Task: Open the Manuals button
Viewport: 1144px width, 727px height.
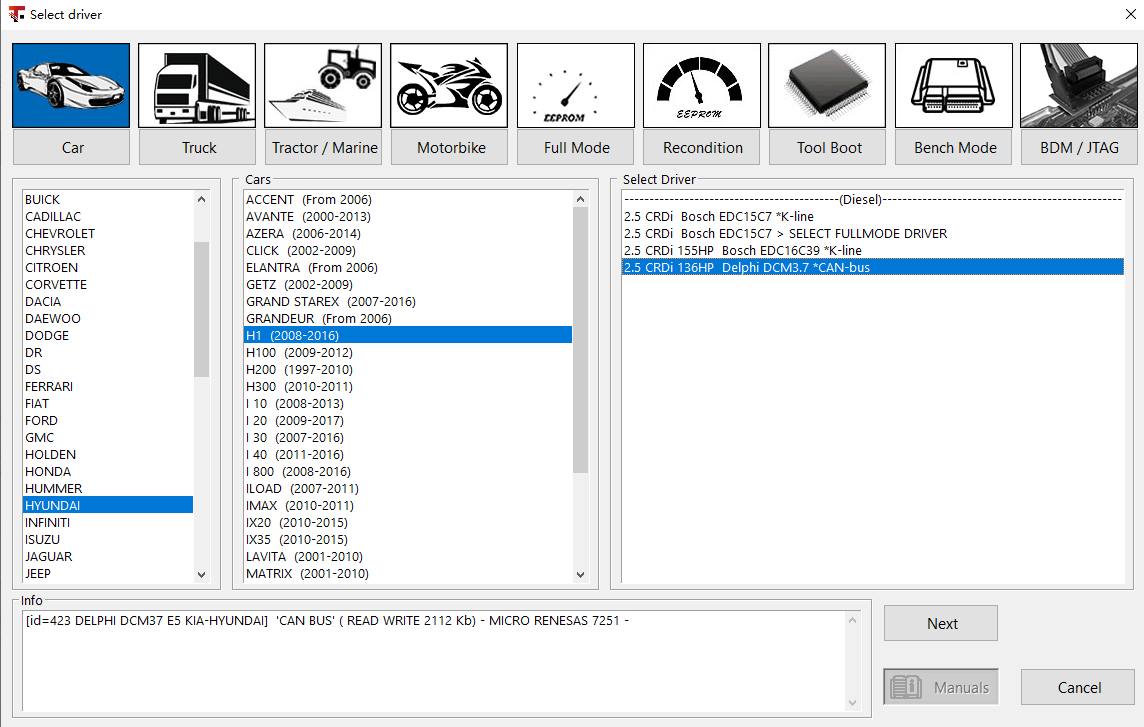Action: [941, 687]
